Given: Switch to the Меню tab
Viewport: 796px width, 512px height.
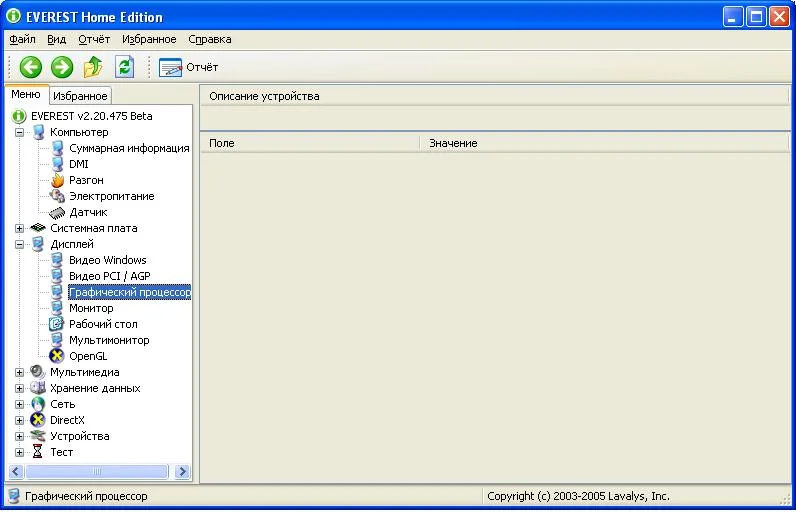Looking at the screenshot, I should pyautogui.click(x=26, y=94).
